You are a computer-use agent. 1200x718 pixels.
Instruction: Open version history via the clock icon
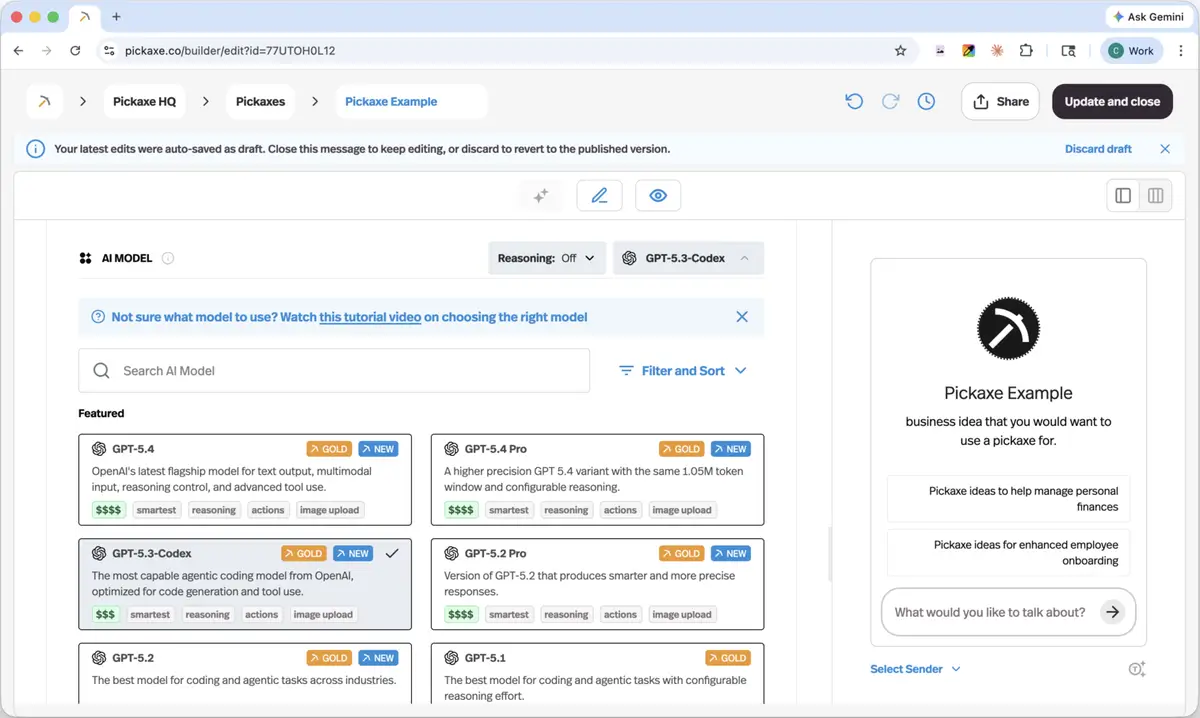point(926,101)
